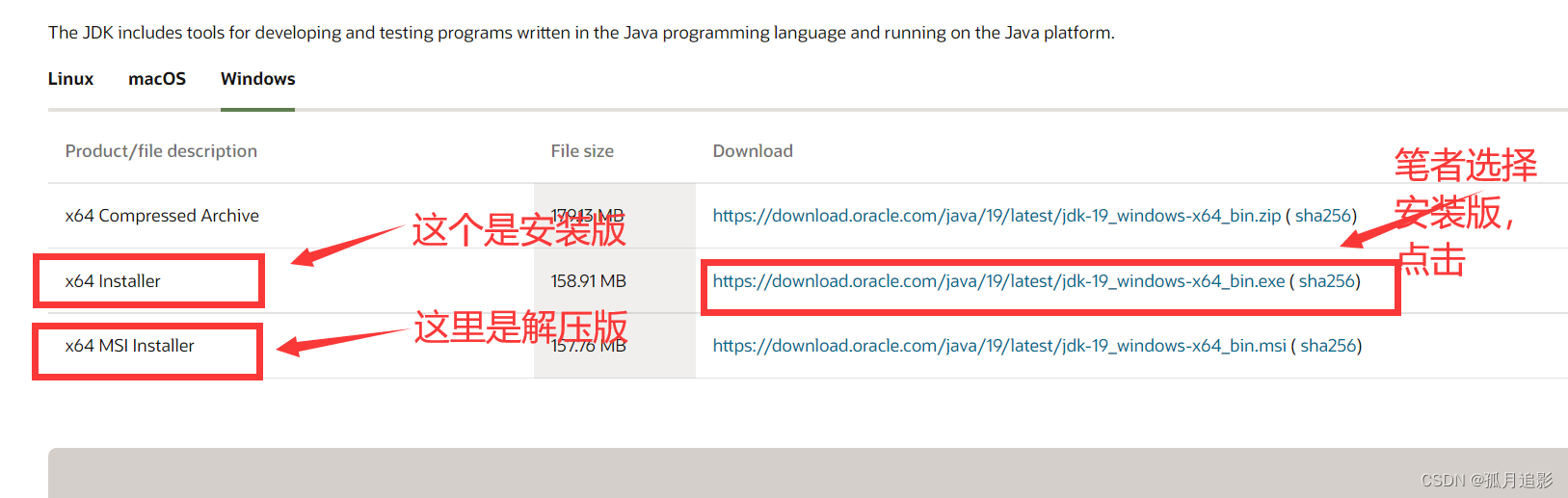1568x498 pixels.
Task: Click the 'Download' column header
Action: (753, 151)
